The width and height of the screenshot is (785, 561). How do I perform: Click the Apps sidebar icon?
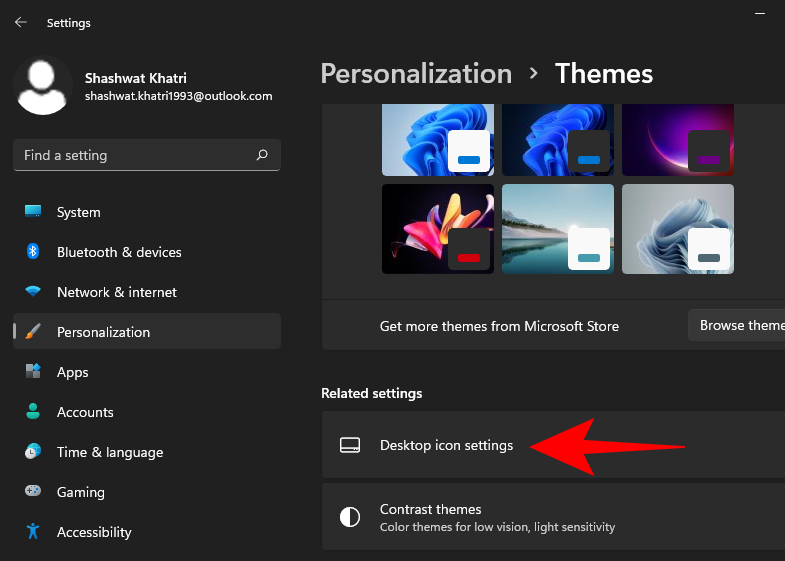click(x=33, y=372)
